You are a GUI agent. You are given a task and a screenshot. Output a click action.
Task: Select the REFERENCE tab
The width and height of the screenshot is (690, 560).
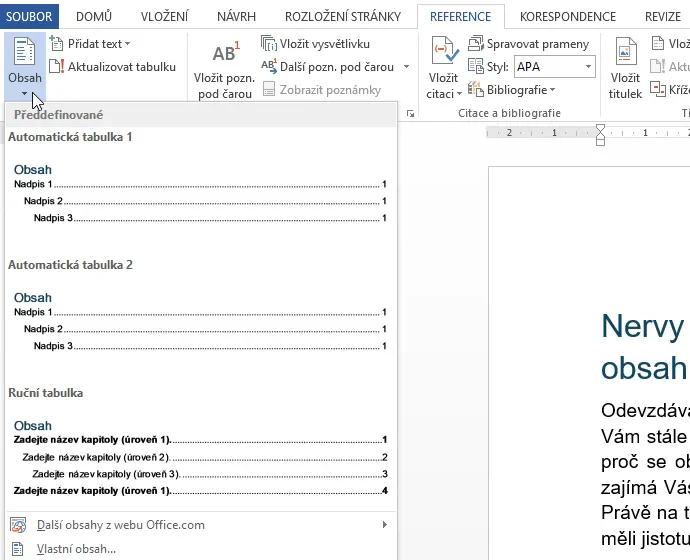[460, 17]
